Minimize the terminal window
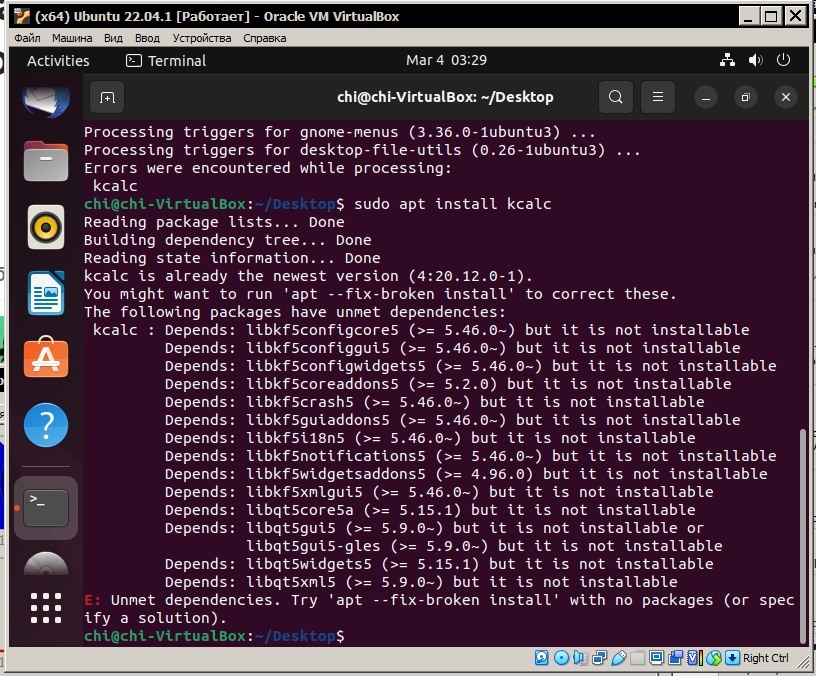The image size is (816, 676). [x=706, y=97]
